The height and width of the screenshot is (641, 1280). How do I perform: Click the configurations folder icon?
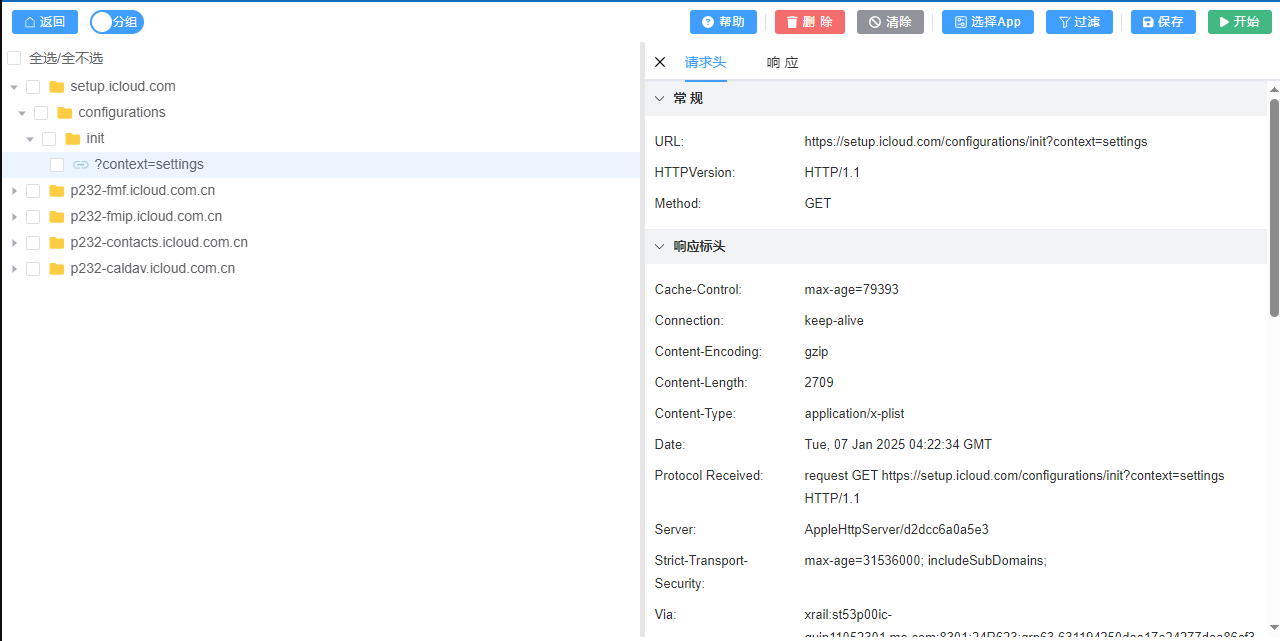(65, 113)
